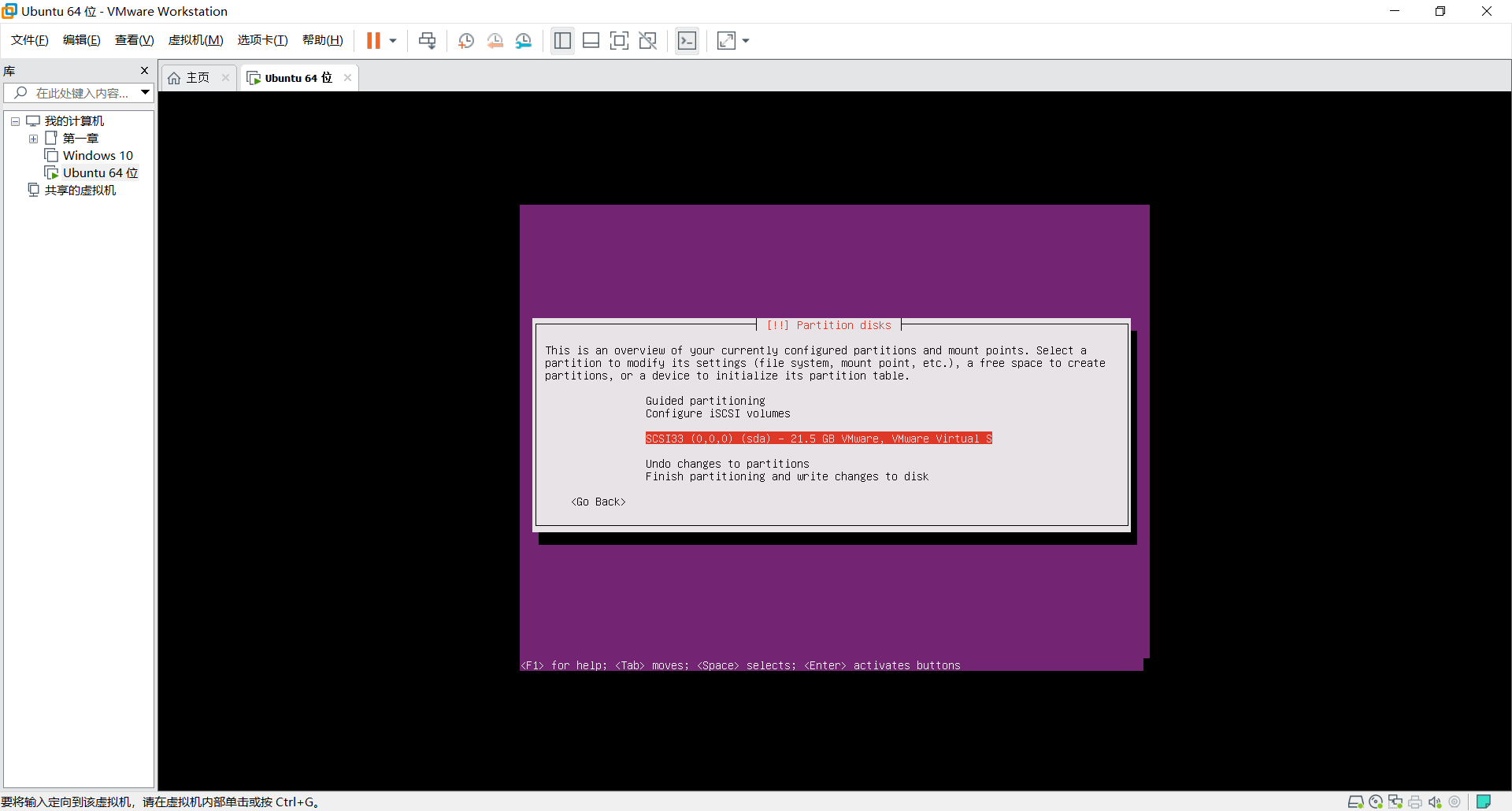Open the stretch mode dropdown arrow
This screenshot has height=811, width=1512.
pos(746,41)
